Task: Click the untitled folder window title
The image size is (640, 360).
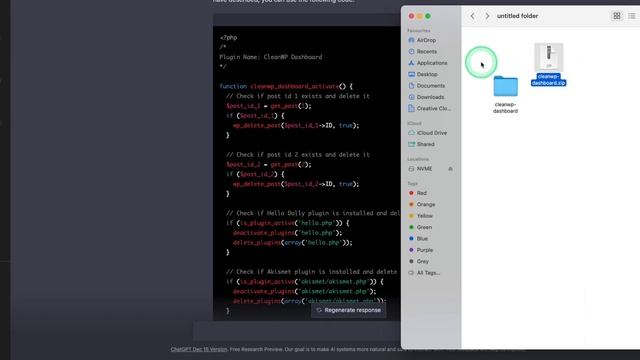Action: [517, 16]
